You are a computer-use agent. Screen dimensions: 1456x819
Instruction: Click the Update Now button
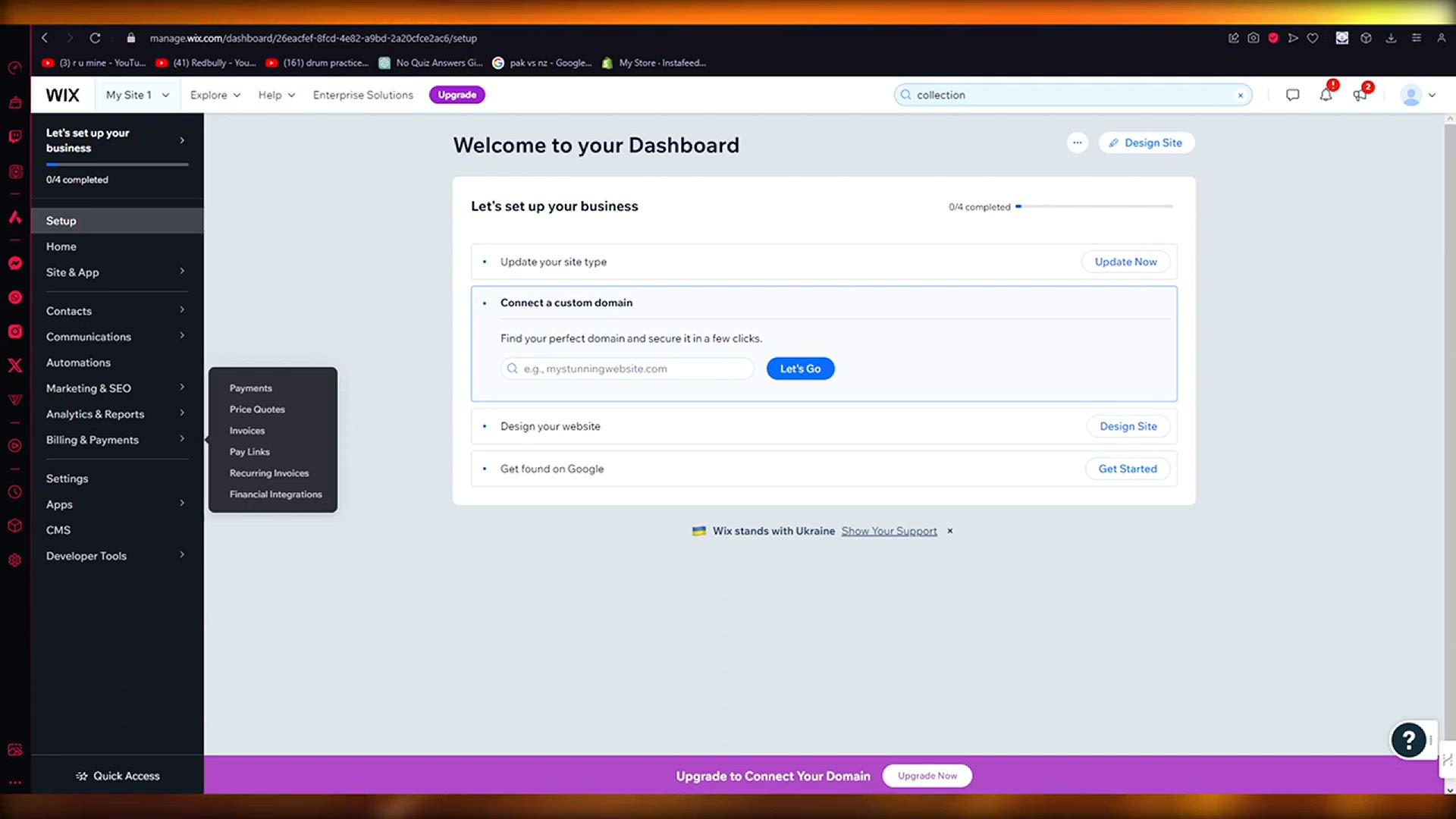pyautogui.click(x=1125, y=262)
